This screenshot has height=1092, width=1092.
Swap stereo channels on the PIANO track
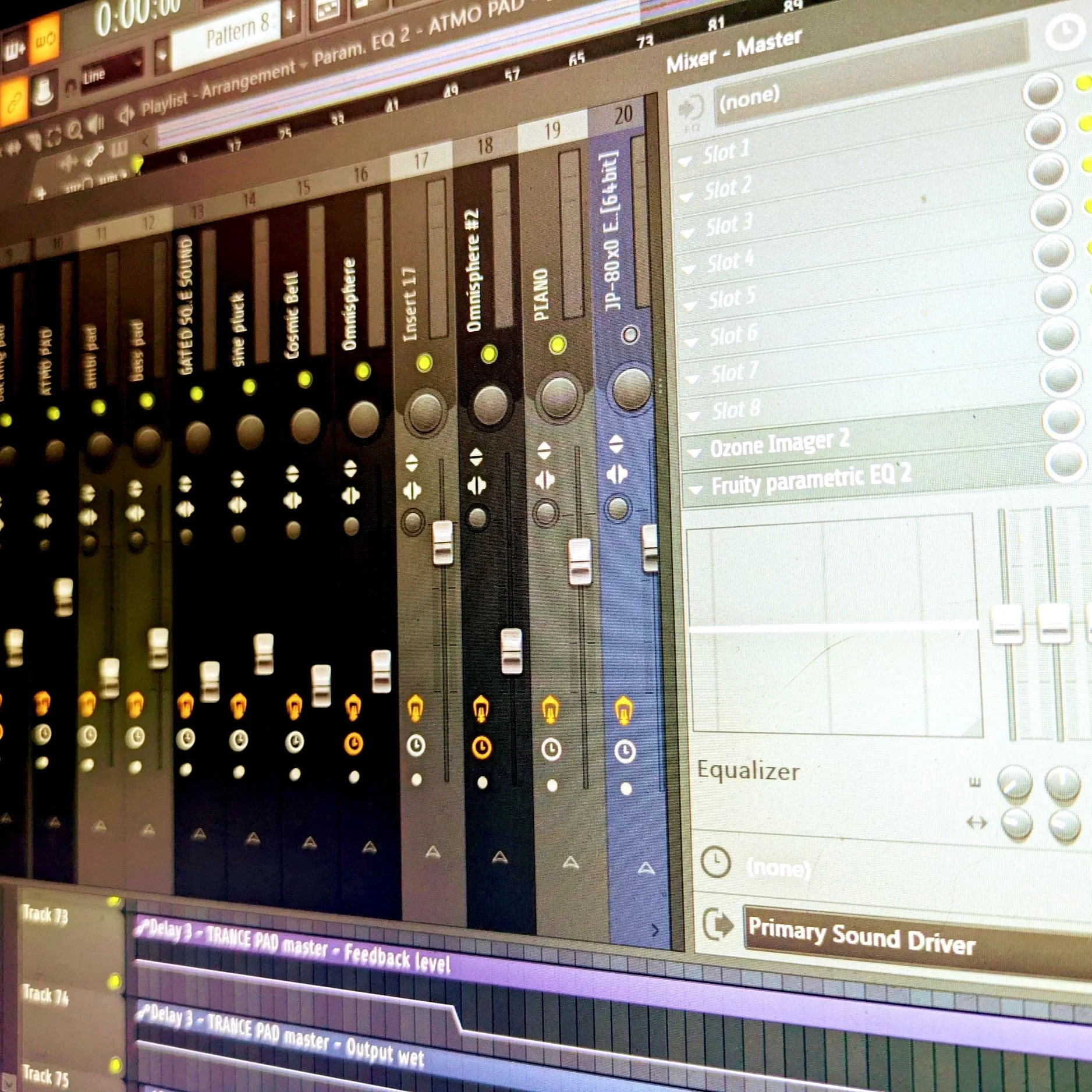[x=545, y=480]
